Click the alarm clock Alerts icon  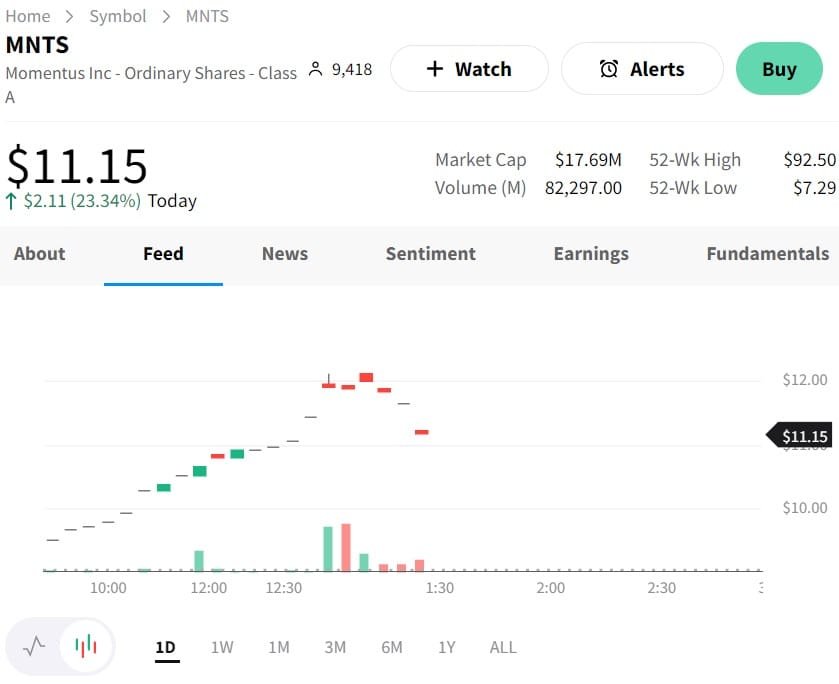tap(608, 69)
